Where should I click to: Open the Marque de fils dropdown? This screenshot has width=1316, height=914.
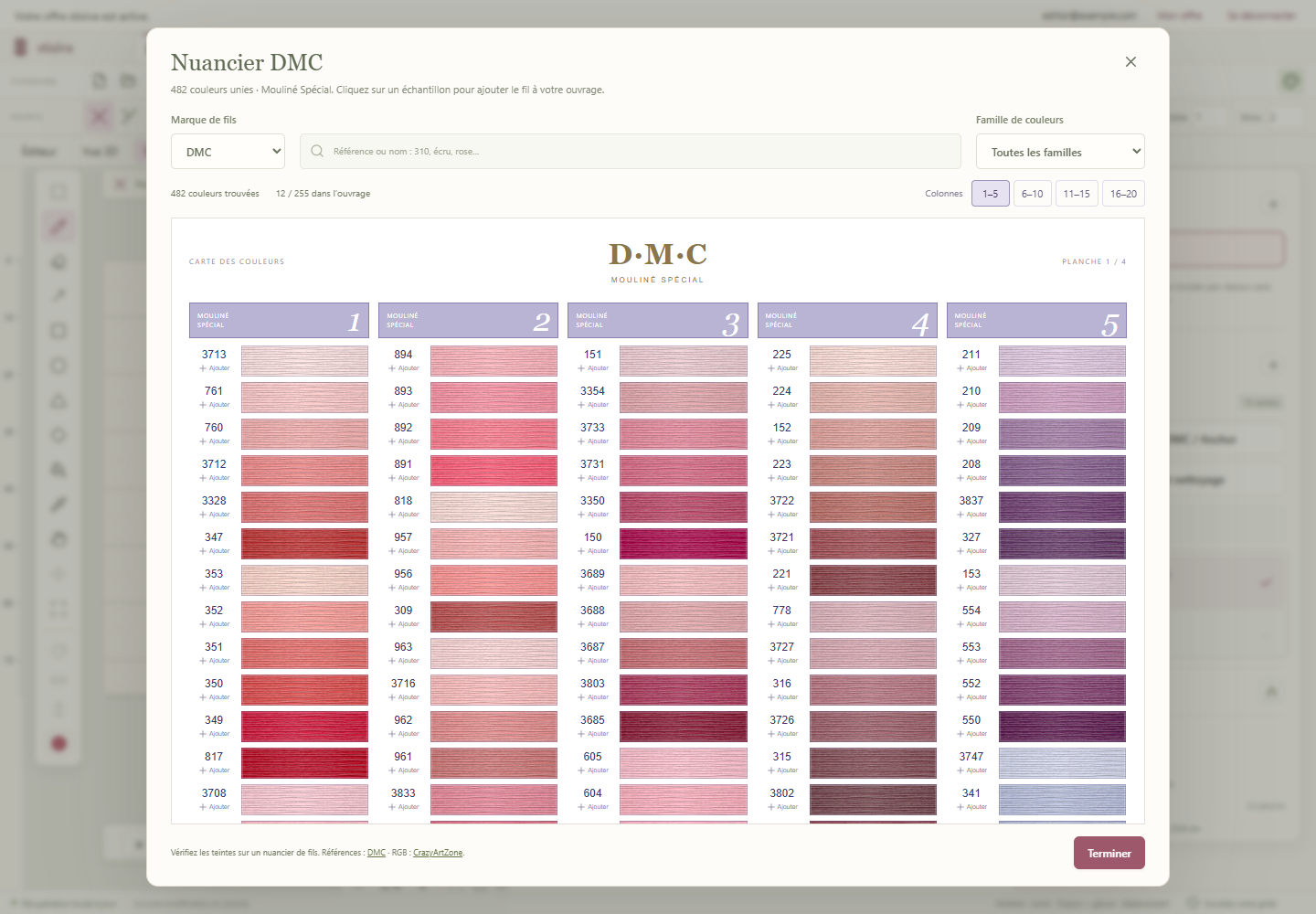coord(228,152)
